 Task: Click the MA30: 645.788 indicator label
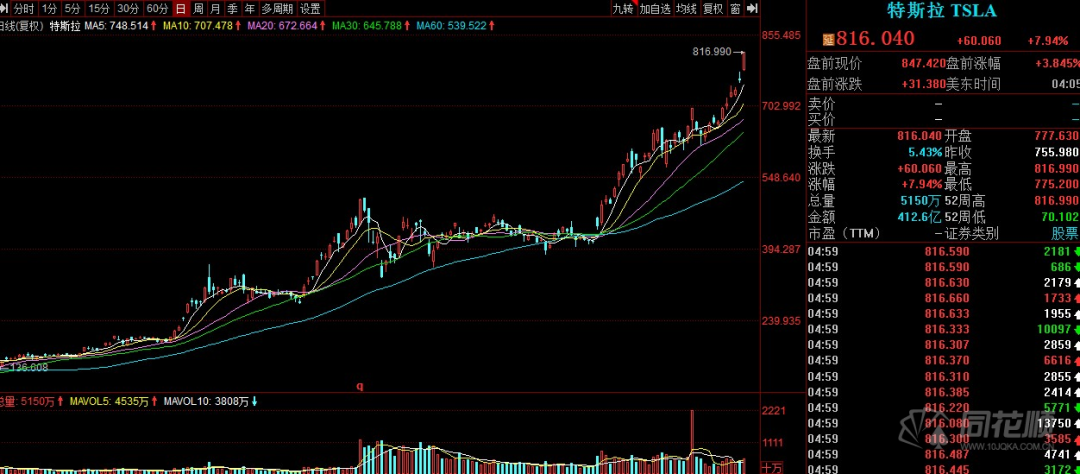[x=372, y=26]
